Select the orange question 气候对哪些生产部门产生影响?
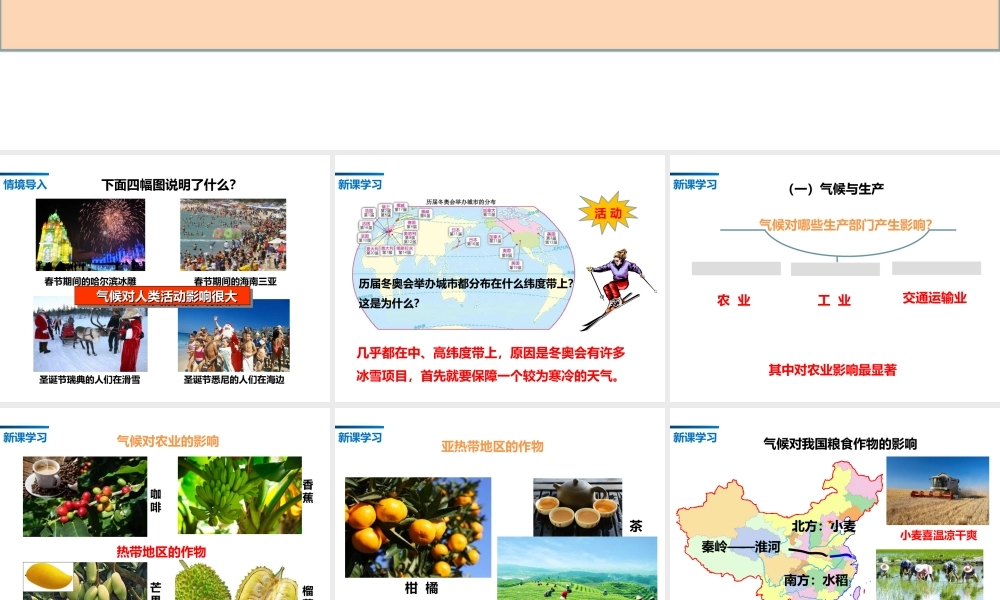 point(846,224)
